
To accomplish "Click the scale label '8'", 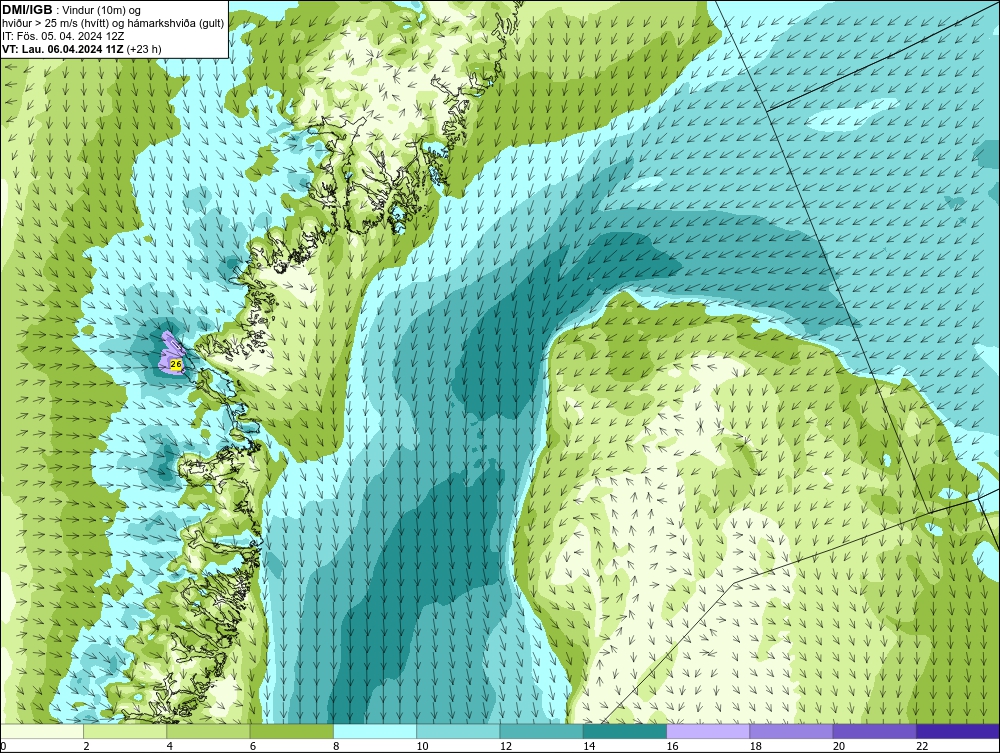I will [337, 747].
